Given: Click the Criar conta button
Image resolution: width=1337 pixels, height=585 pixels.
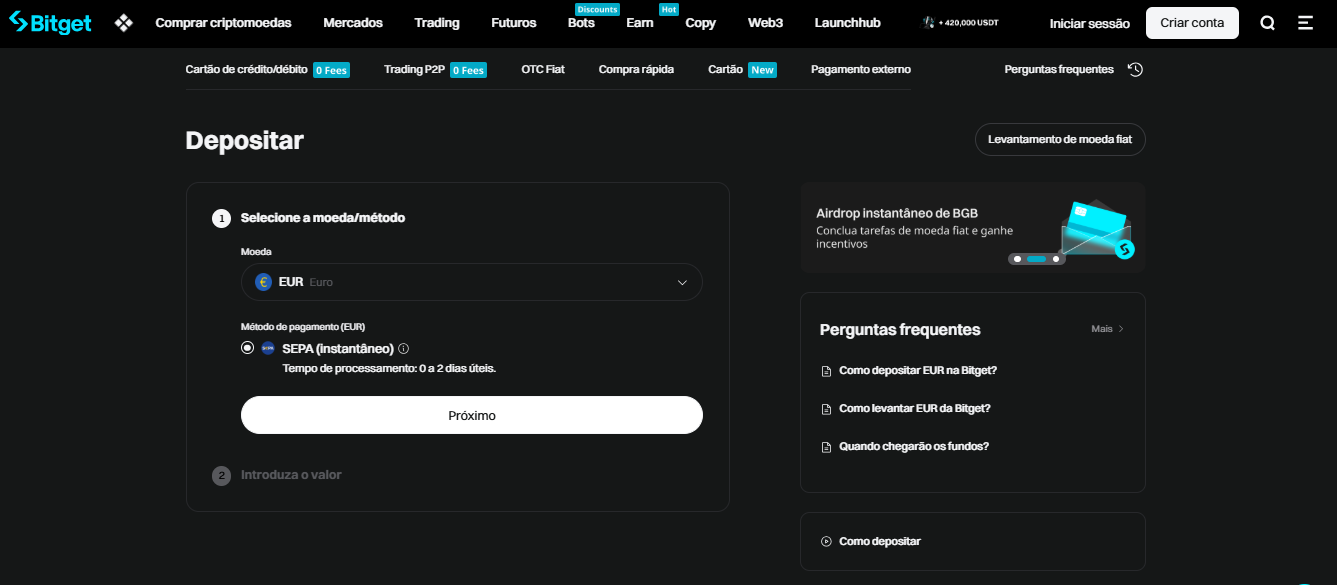Looking at the screenshot, I should pyautogui.click(x=1191, y=23).
